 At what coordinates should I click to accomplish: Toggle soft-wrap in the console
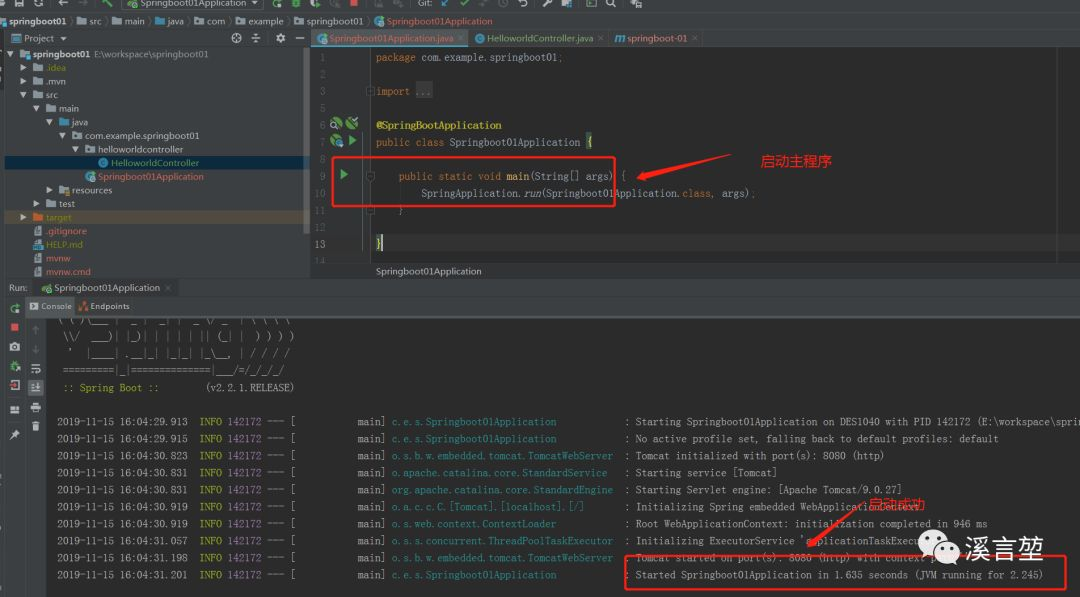(x=36, y=369)
